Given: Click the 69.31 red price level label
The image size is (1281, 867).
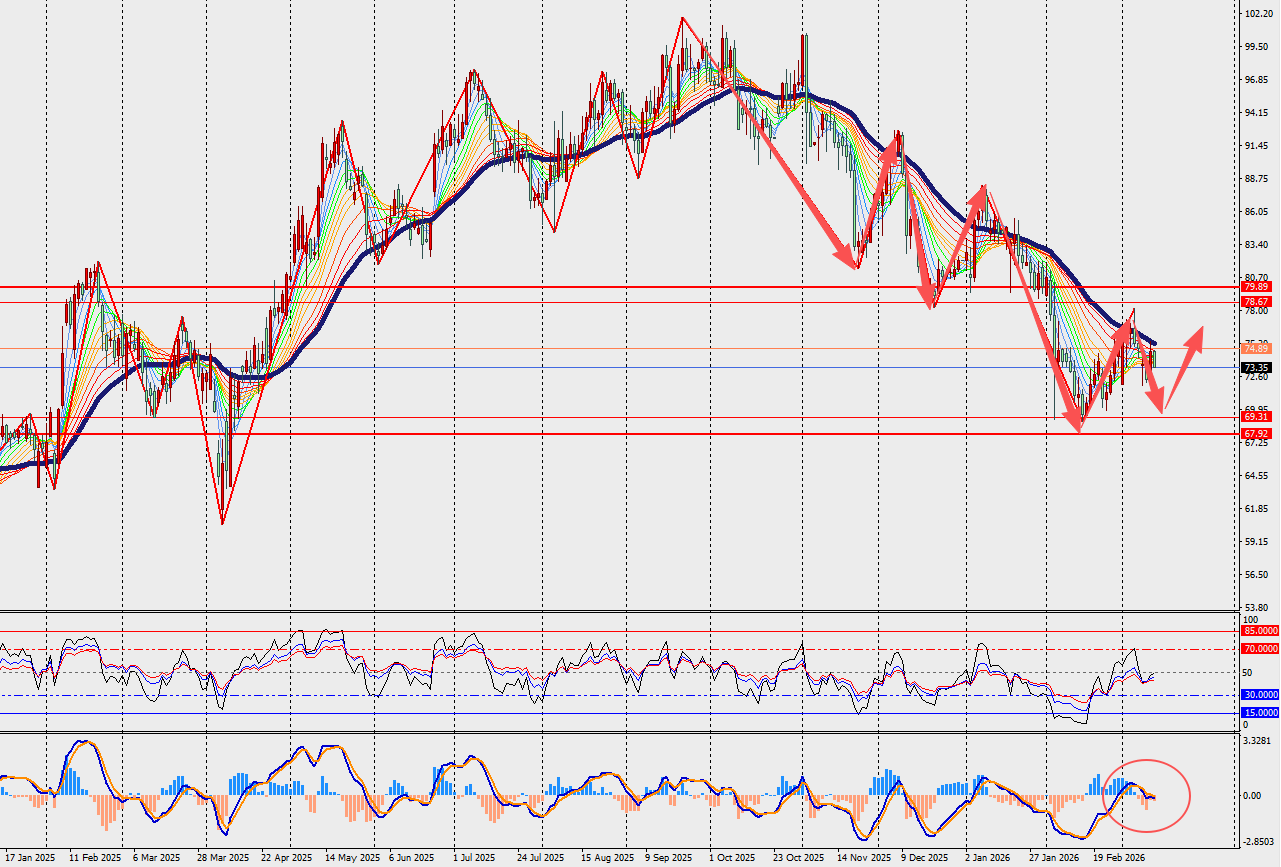Looking at the screenshot, I should pos(1256,417).
